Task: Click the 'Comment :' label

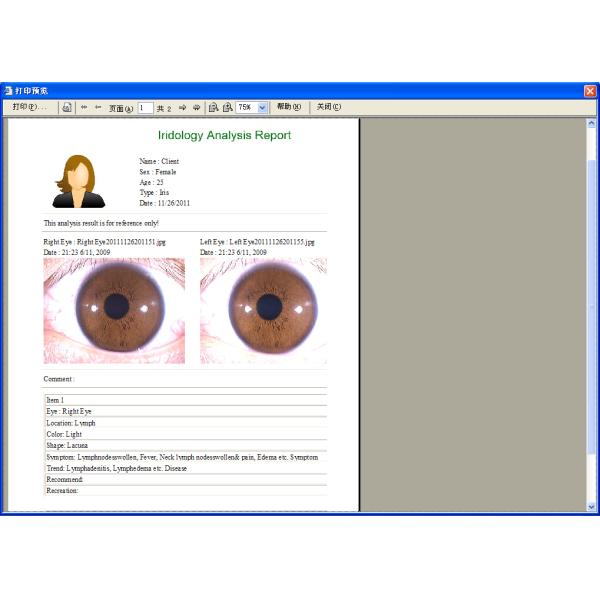Action: pyautogui.click(x=59, y=379)
